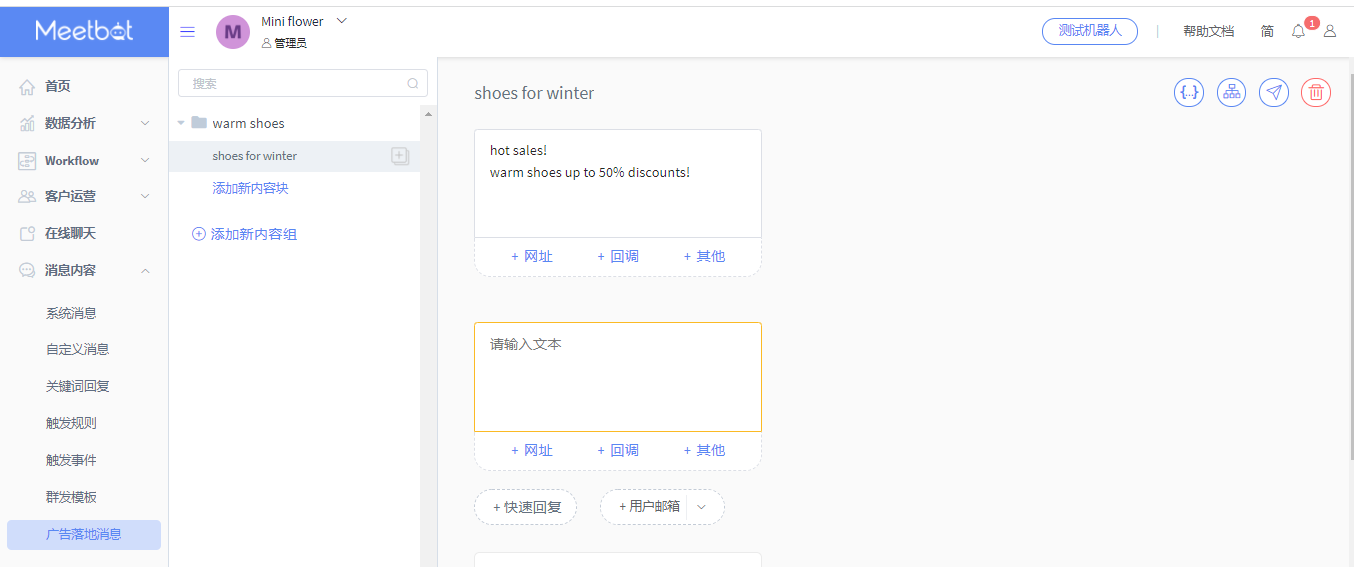Select 广告落地消息 menu item
This screenshot has height=567, width=1354.
pyautogui.click(x=84, y=534)
